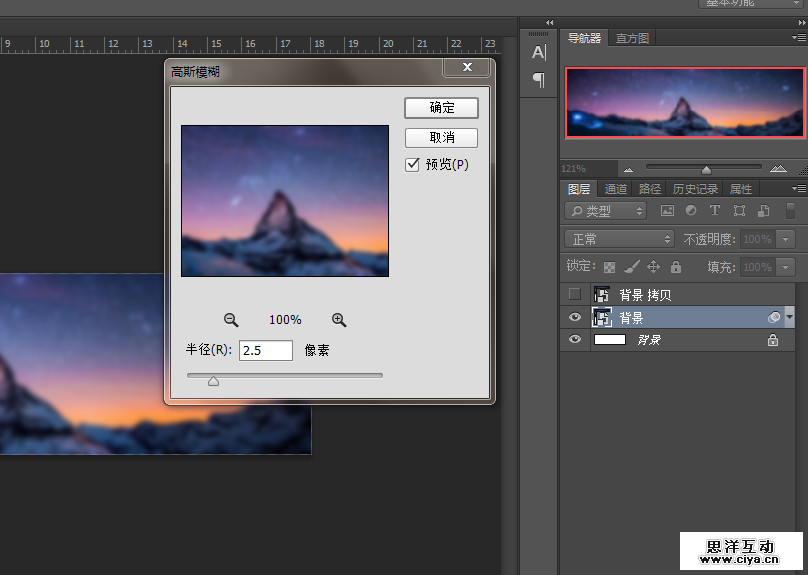Image resolution: width=808 pixels, height=575 pixels.
Task: Hide the selected 背景 smart object layer
Action: 574,317
